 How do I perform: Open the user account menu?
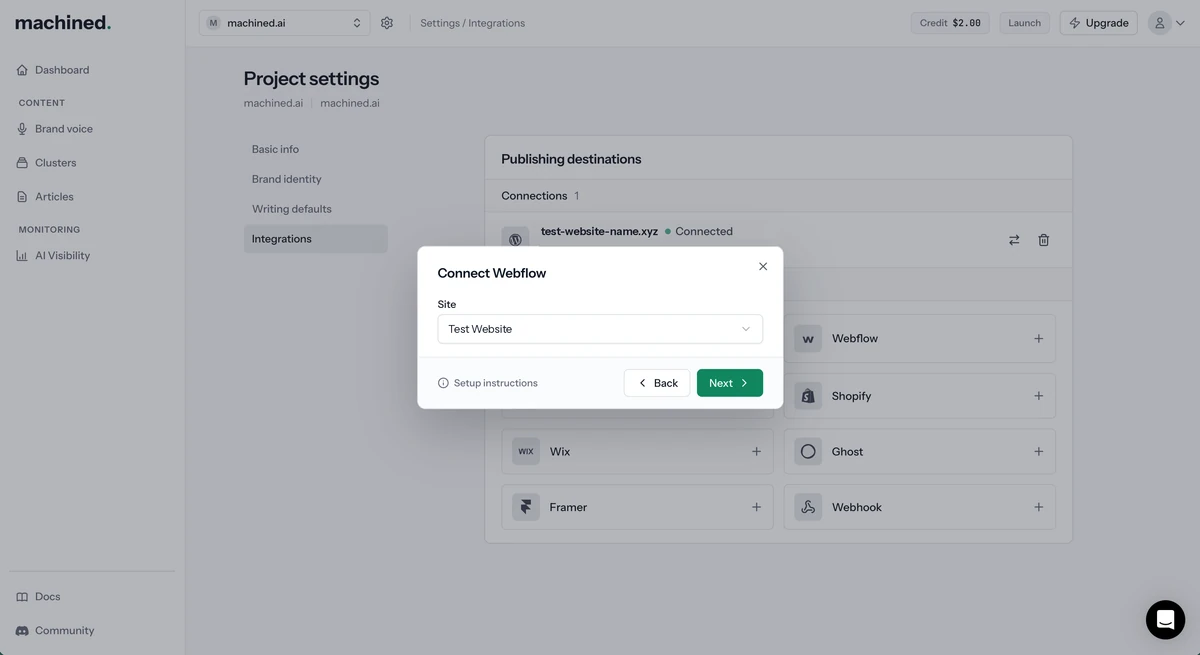tap(1165, 23)
